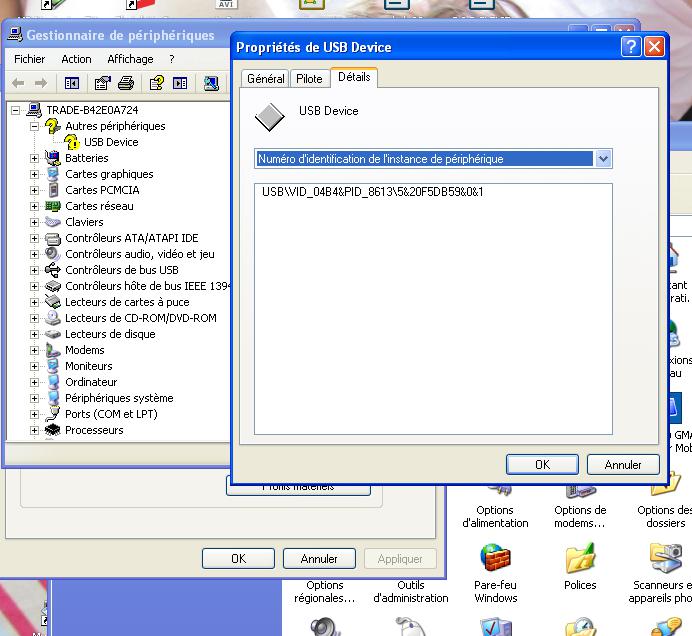Expand the Cartes réseau node

pyautogui.click(x=34, y=206)
